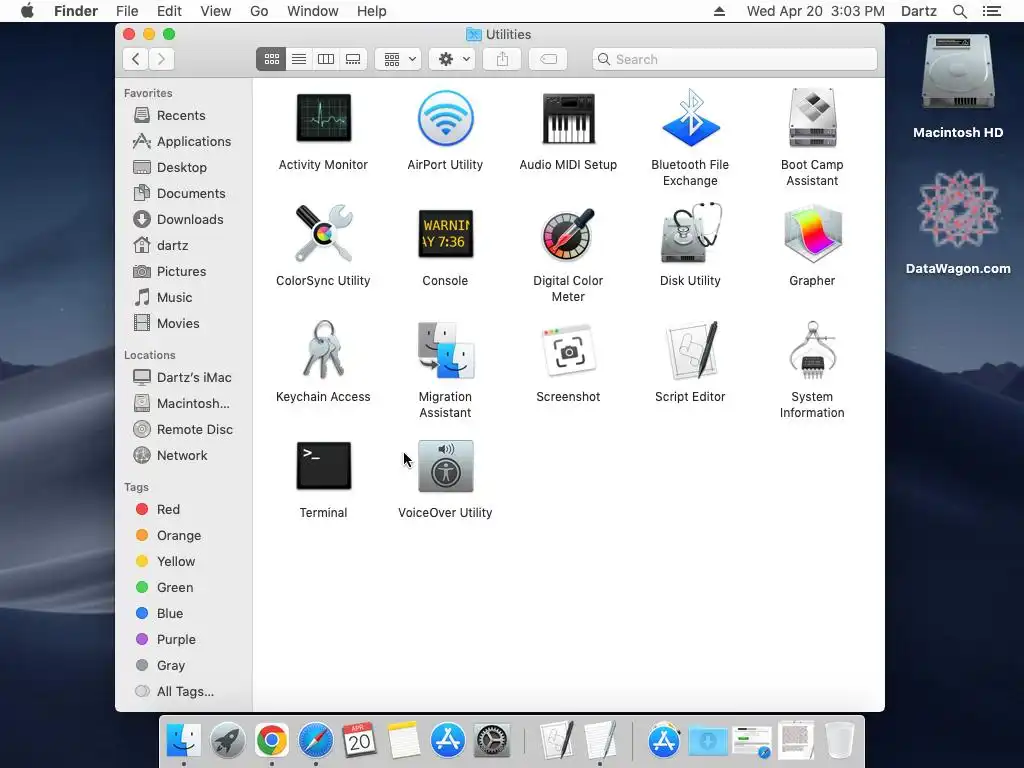Viewport: 1024px width, 768px height.
Task: Open System Information icon
Action: point(812,349)
